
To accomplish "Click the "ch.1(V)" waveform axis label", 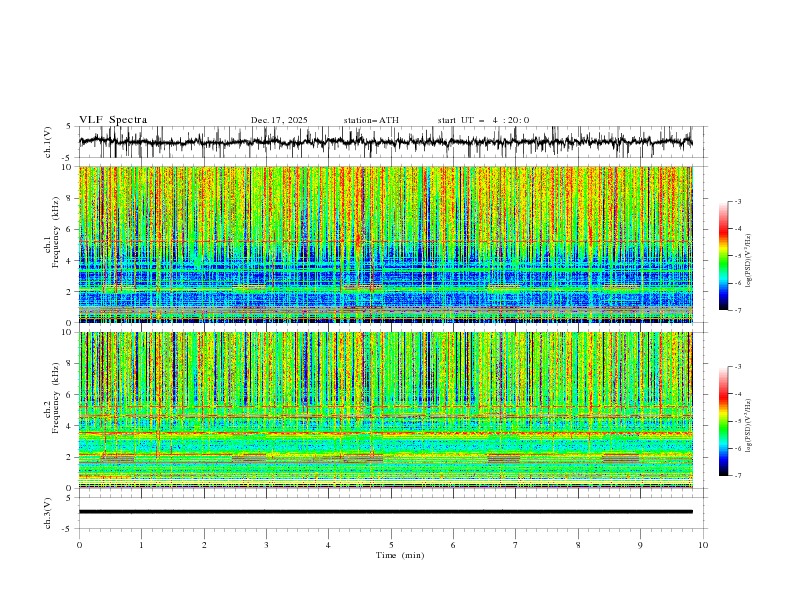I will [x=48, y=142].
